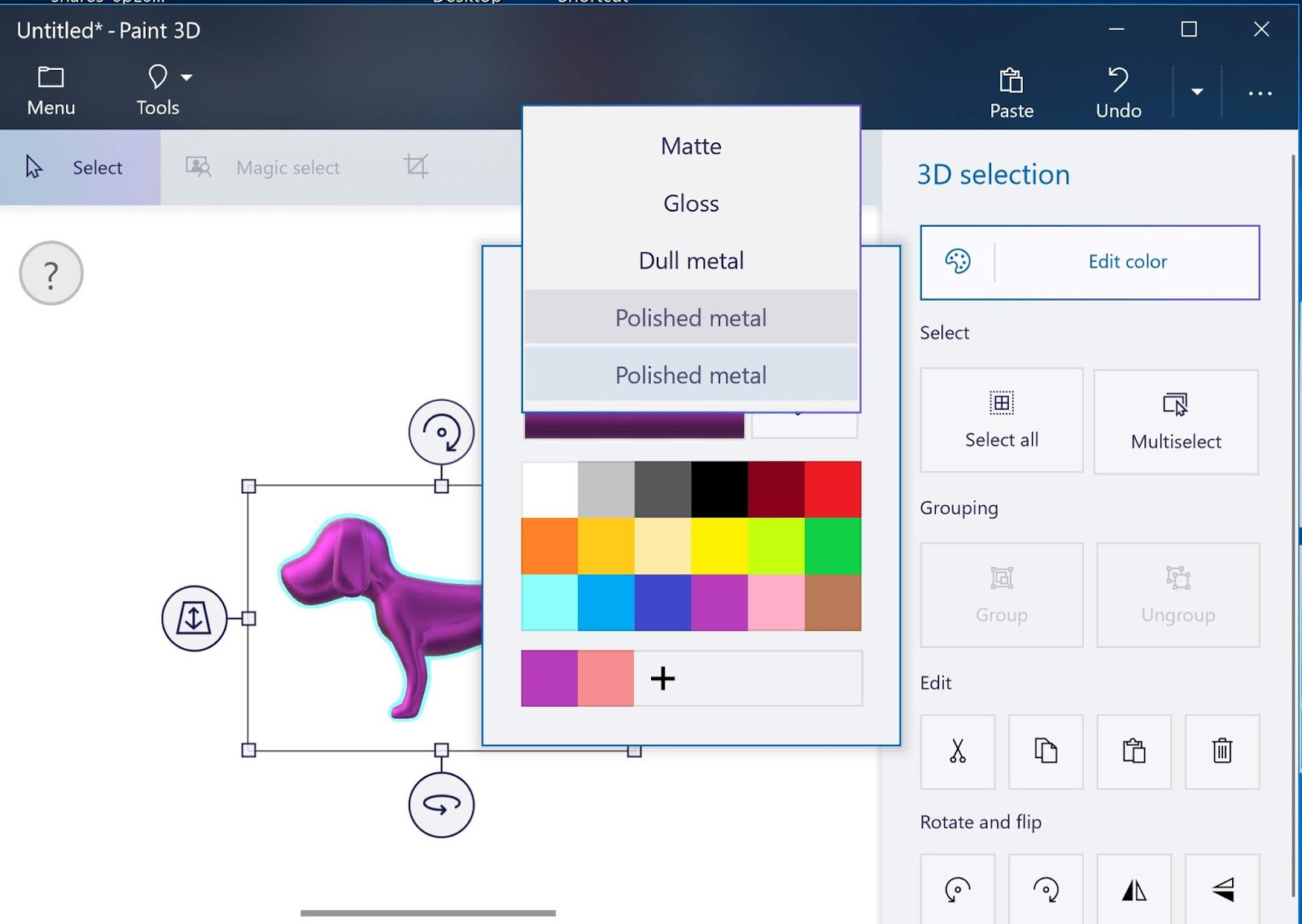Click the bottom rotation handle below the dog
1302x924 pixels.
[x=440, y=805]
